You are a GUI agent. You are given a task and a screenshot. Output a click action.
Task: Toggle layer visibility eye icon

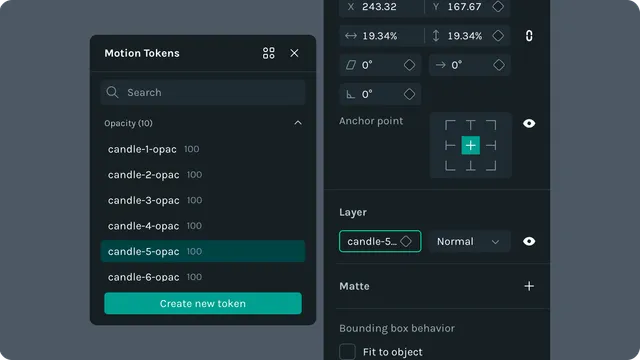pos(529,241)
